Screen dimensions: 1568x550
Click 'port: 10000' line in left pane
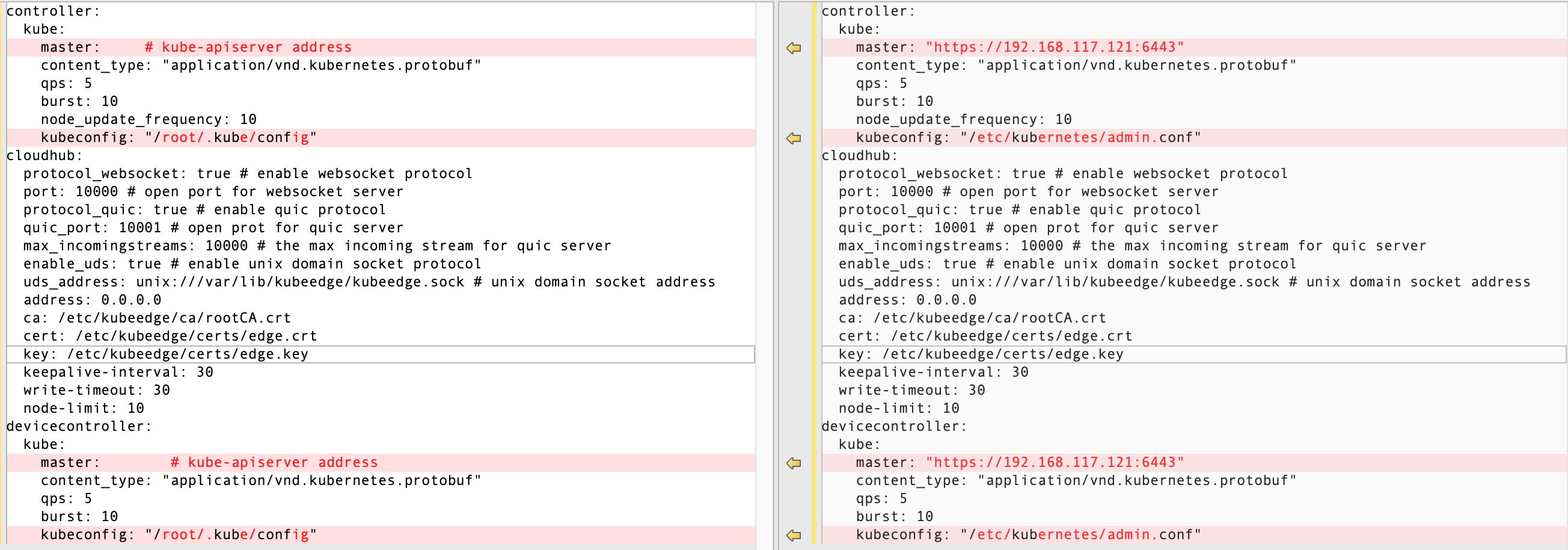coord(213,192)
